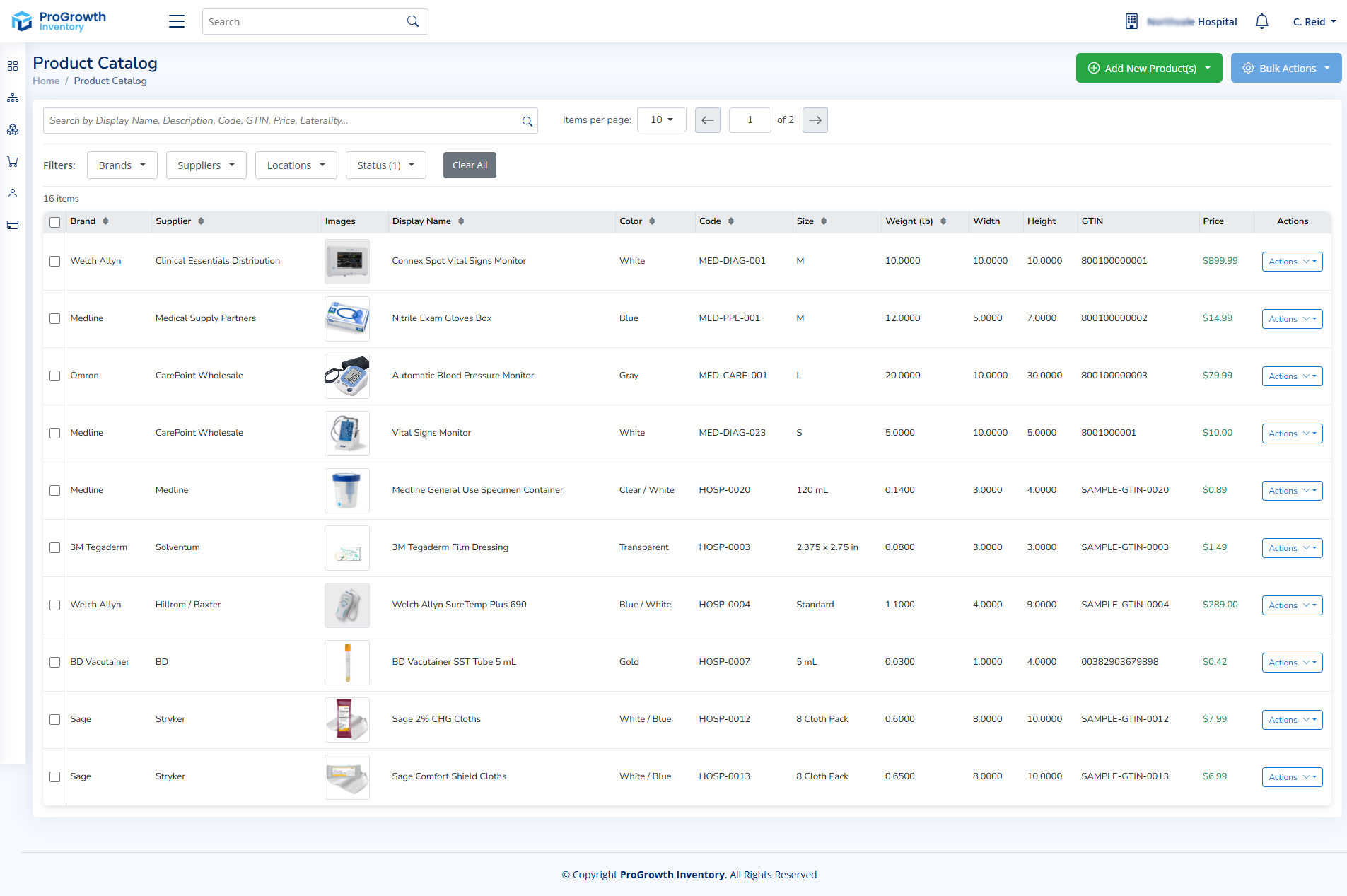Click the 00382903679898 GTIN cell
Viewport: 1347px width, 896px height.
(1120, 662)
